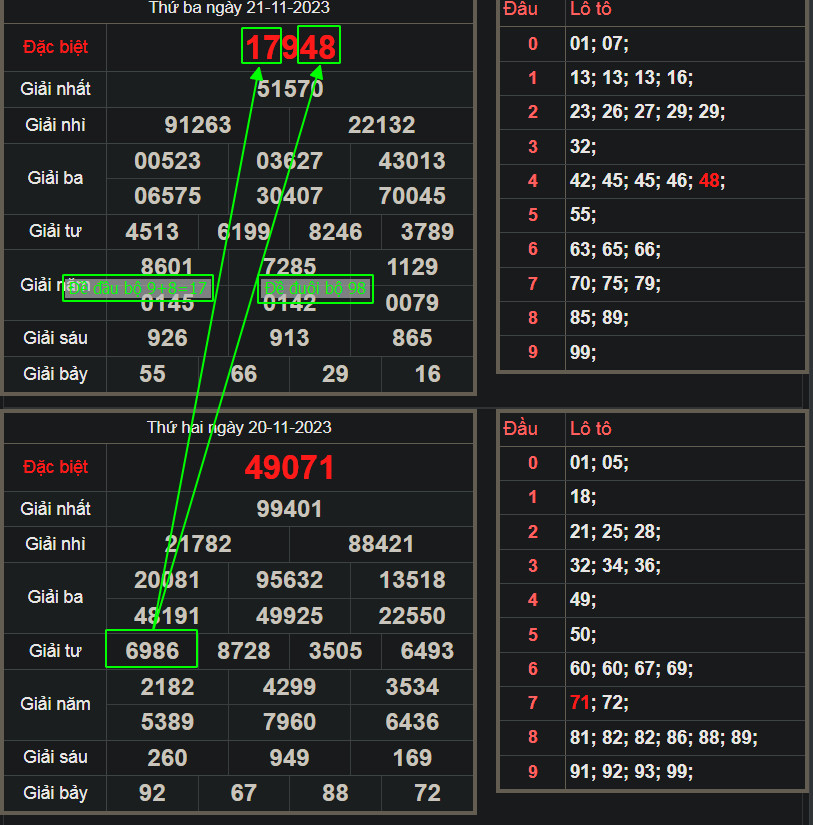Click the Giải bảy number 92

[152, 793]
